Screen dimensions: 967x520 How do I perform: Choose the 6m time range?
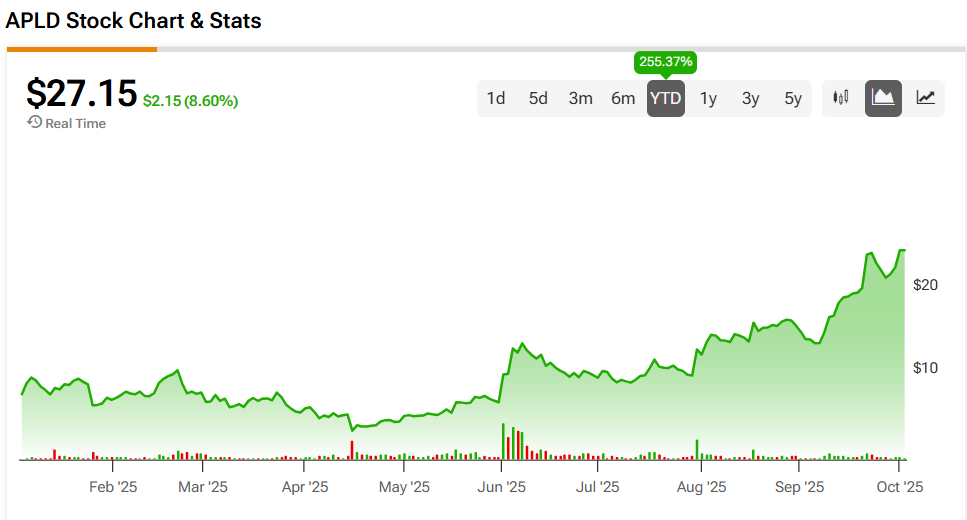click(x=623, y=98)
